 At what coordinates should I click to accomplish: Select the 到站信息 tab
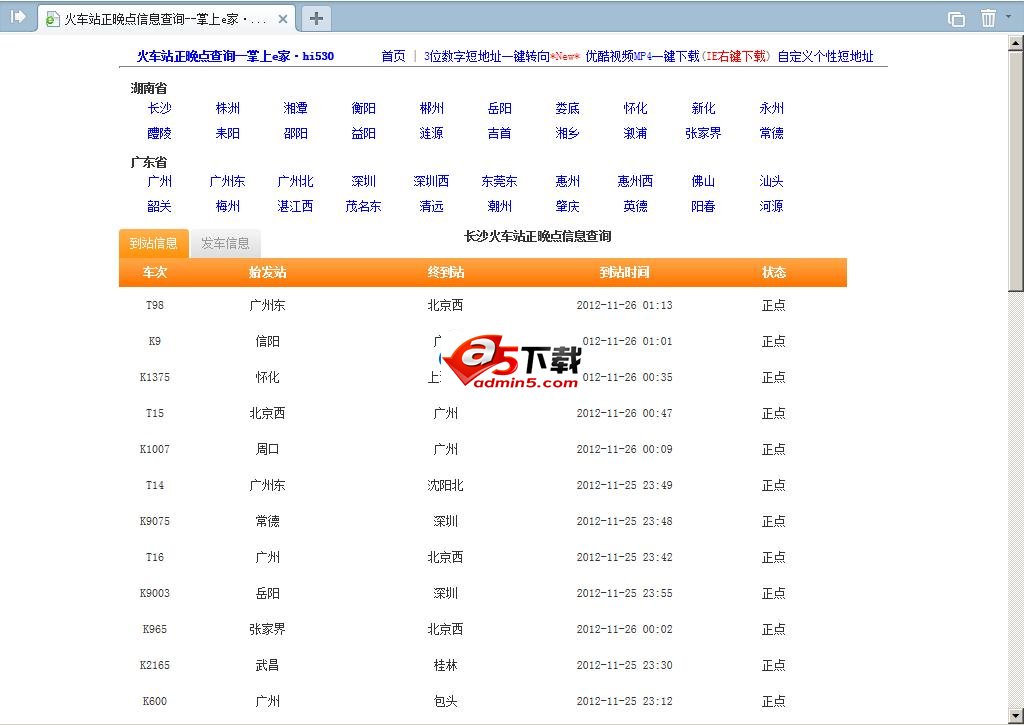click(x=153, y=243)
